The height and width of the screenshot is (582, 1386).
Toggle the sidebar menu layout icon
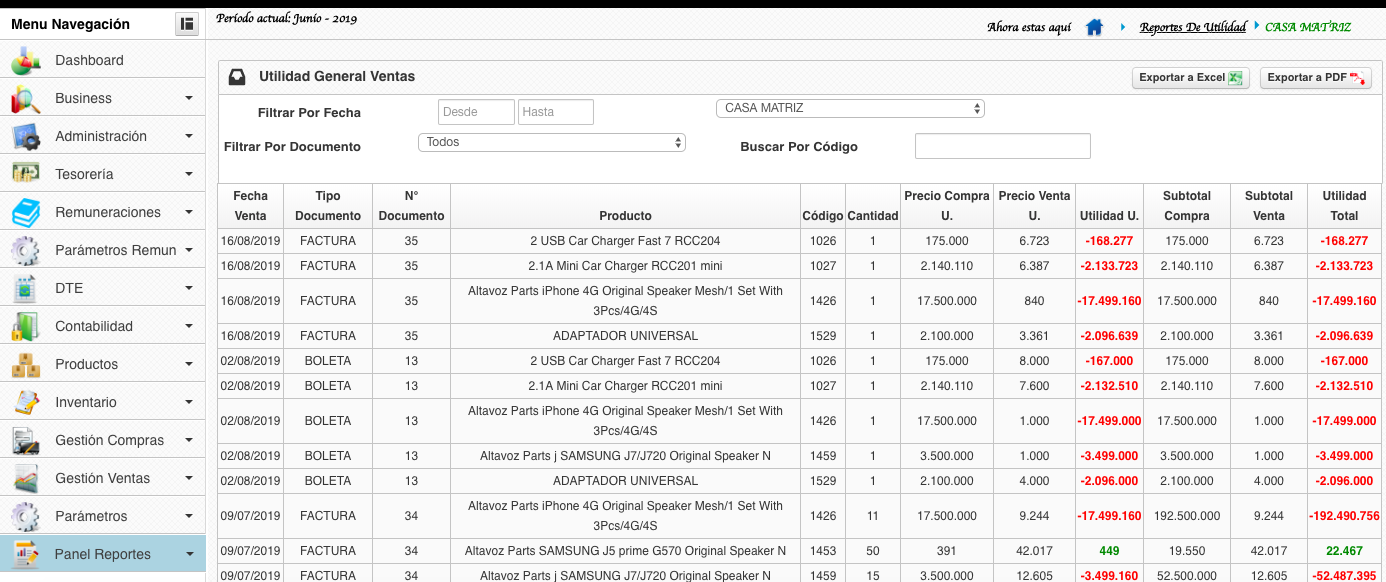[x=187, y=24]
